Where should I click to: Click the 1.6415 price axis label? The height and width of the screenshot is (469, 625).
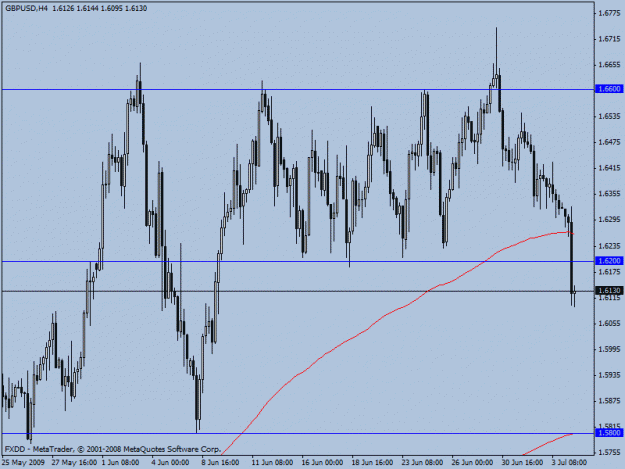tap(610, 168)
